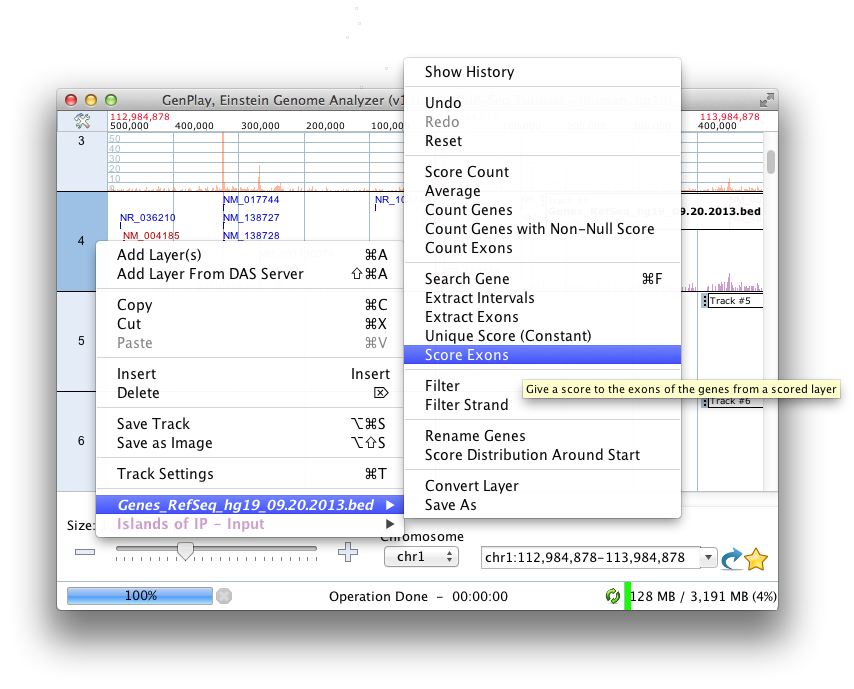Click the bookmark star icon

757,559
